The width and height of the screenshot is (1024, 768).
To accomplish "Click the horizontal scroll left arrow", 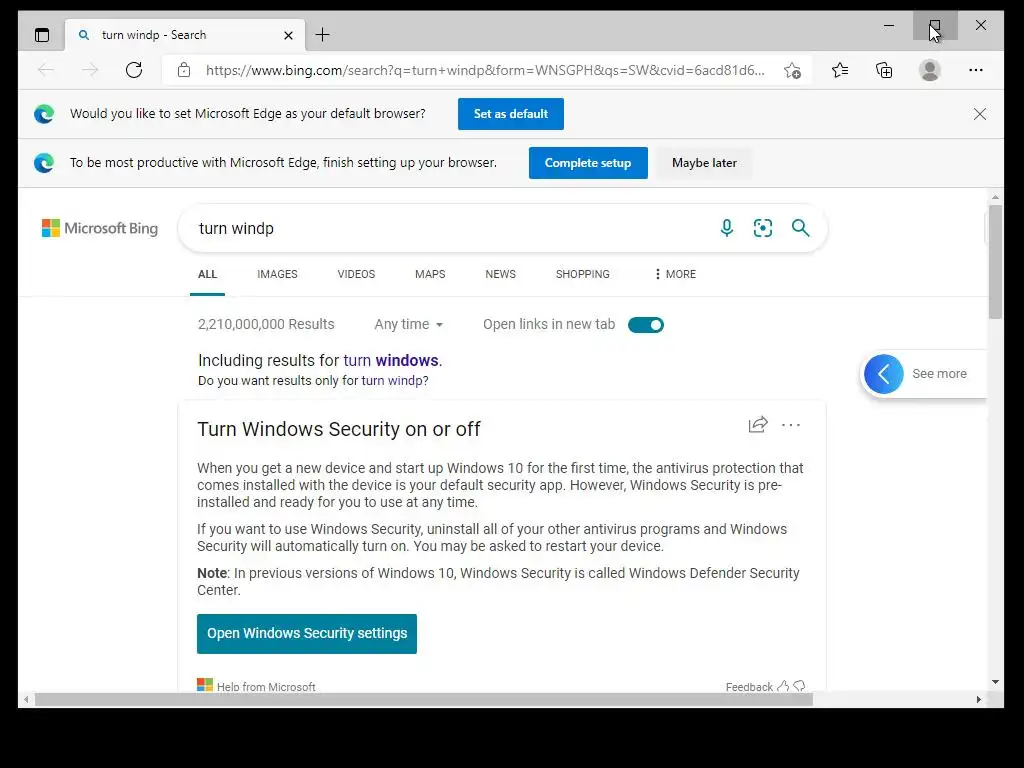I will tap(25, 699).
